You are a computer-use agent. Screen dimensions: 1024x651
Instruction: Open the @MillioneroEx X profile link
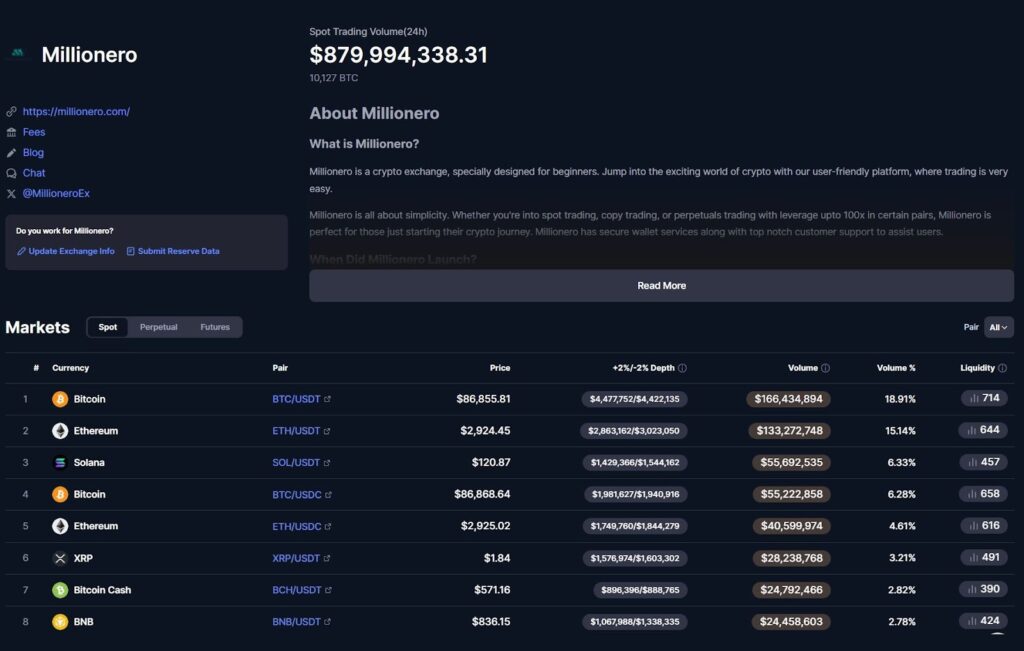pos(56,193)
